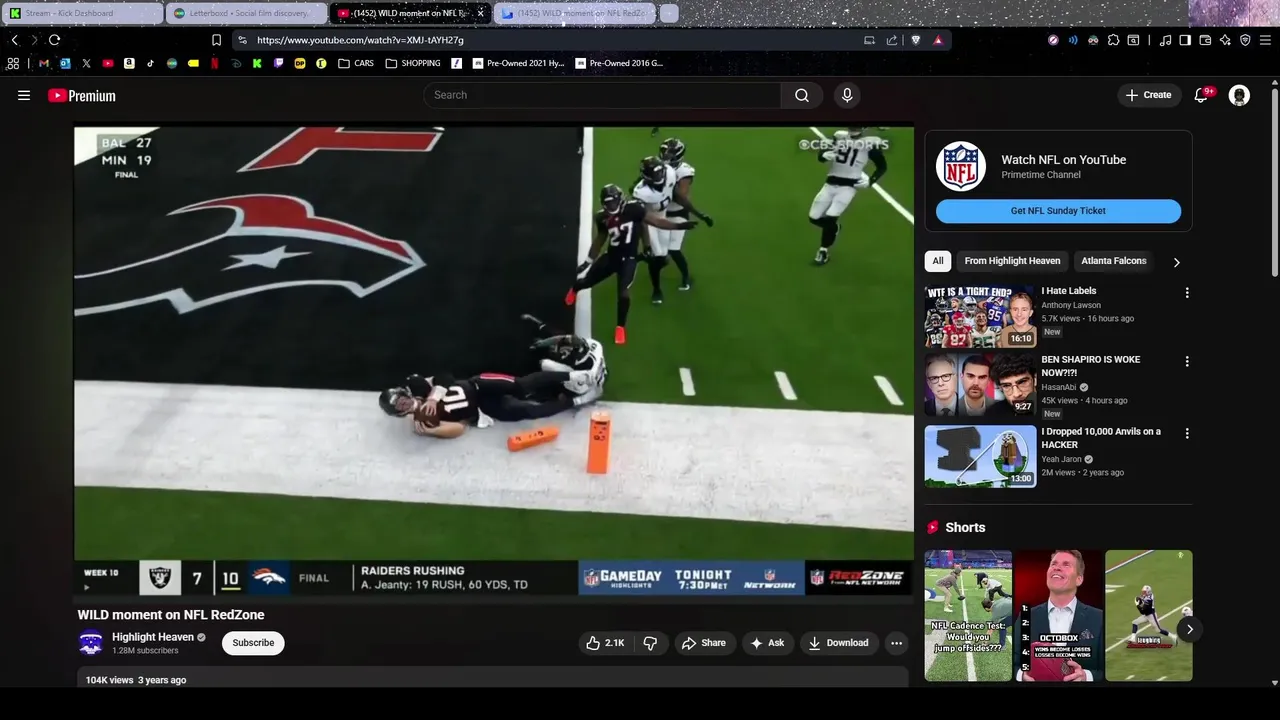1280x720 pixels.
Task: Open Brave VPN shield icon
Action: click(x=1245, y=40)
